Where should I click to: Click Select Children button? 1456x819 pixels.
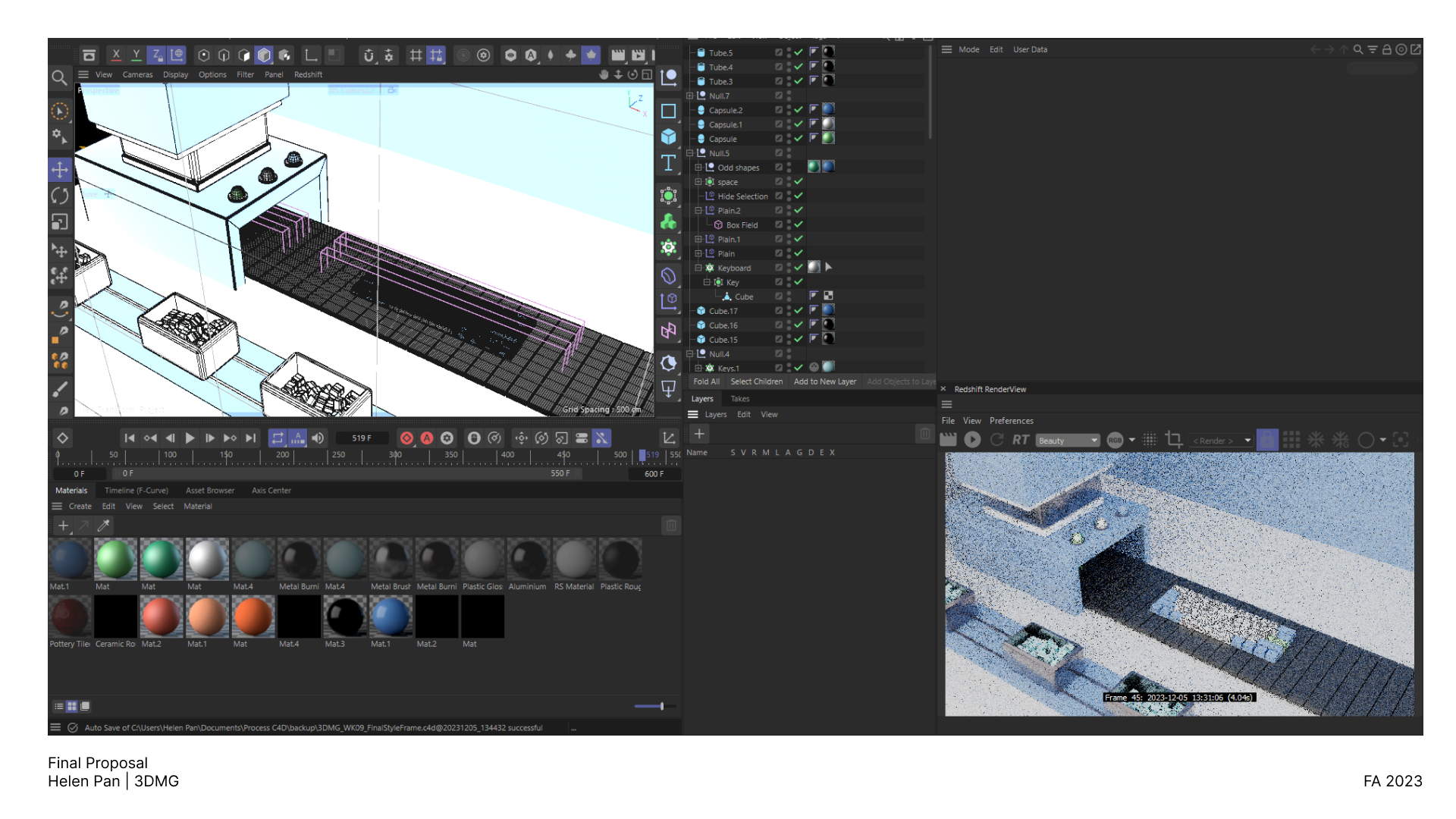[756, 382]
